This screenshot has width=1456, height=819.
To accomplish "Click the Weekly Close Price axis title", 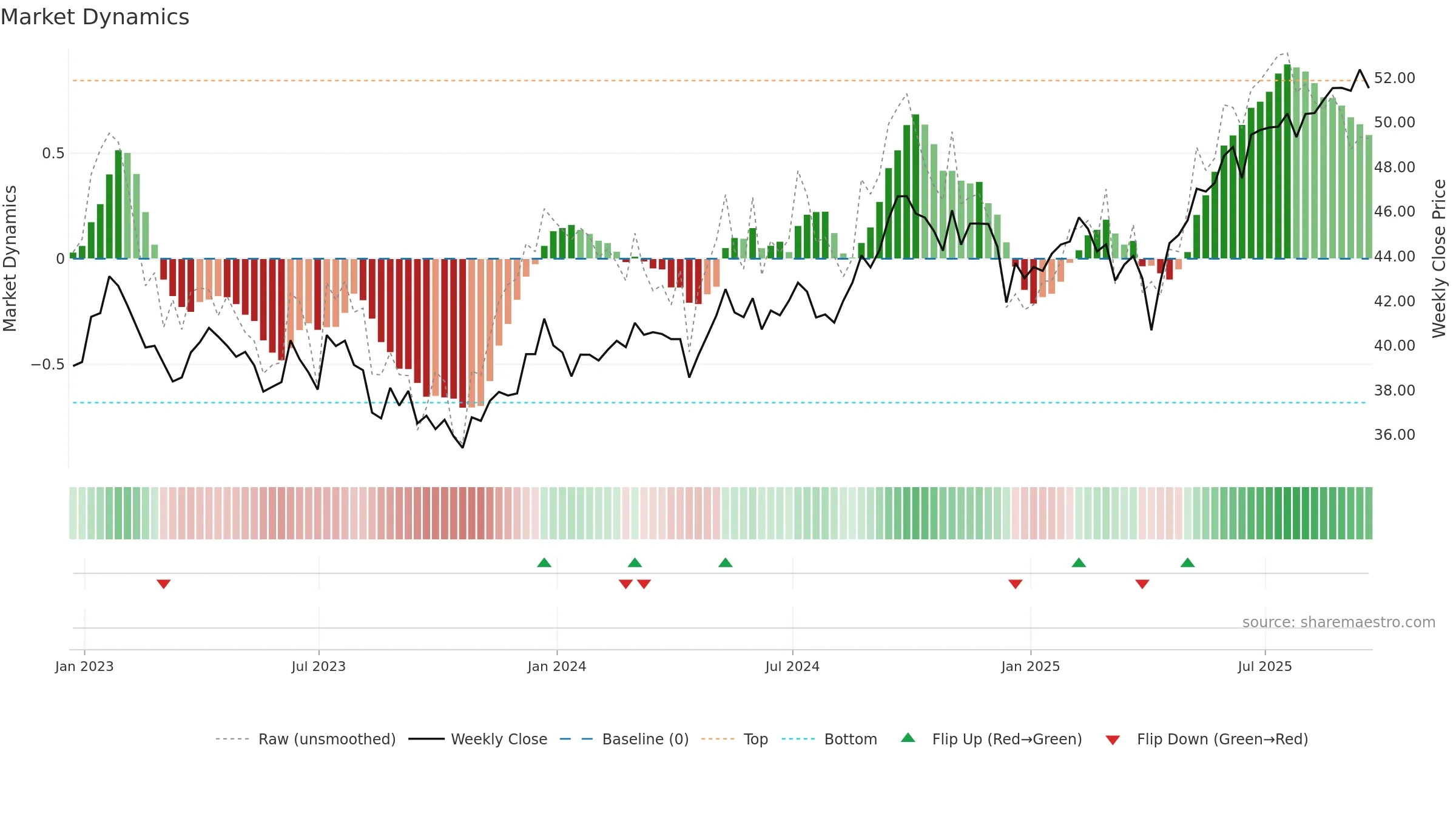I will pyautogui.click(x=1439, y=258).
